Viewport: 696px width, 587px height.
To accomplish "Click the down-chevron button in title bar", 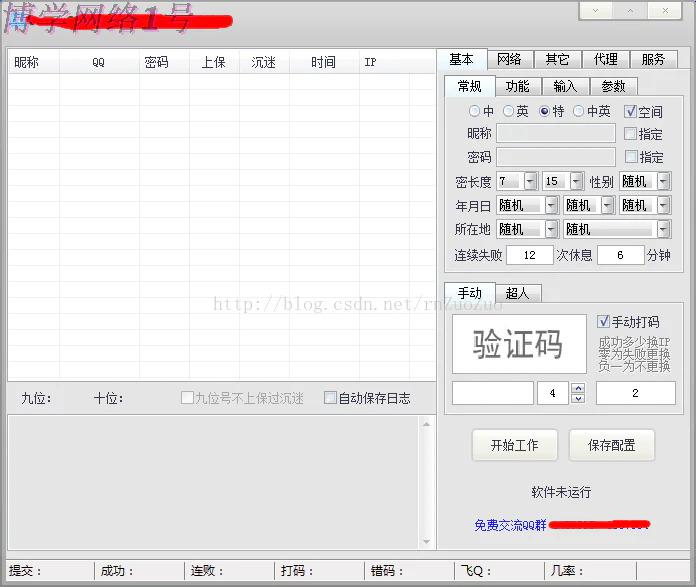I will pos(596,10).
